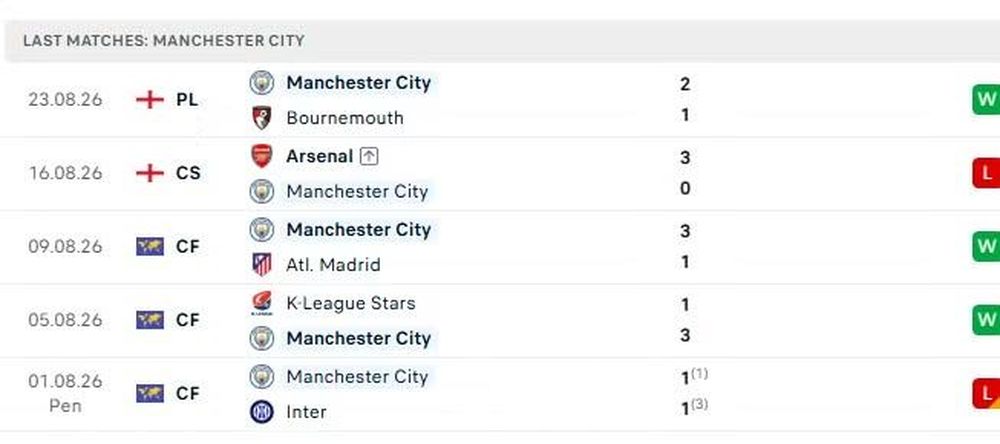Open the Inter team link

click(x=306, y=412)
